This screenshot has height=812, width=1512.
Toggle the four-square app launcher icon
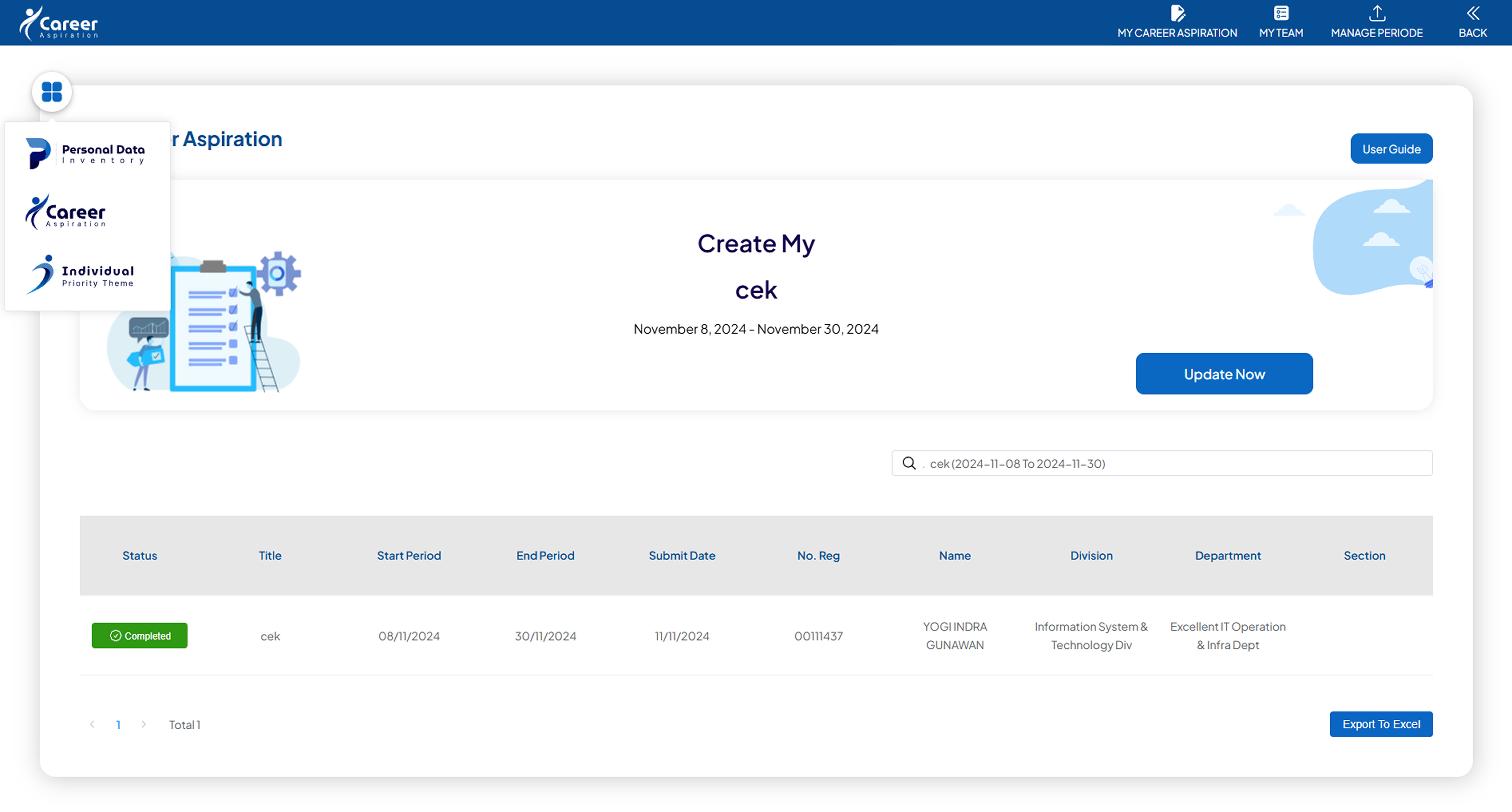(52, 92)
